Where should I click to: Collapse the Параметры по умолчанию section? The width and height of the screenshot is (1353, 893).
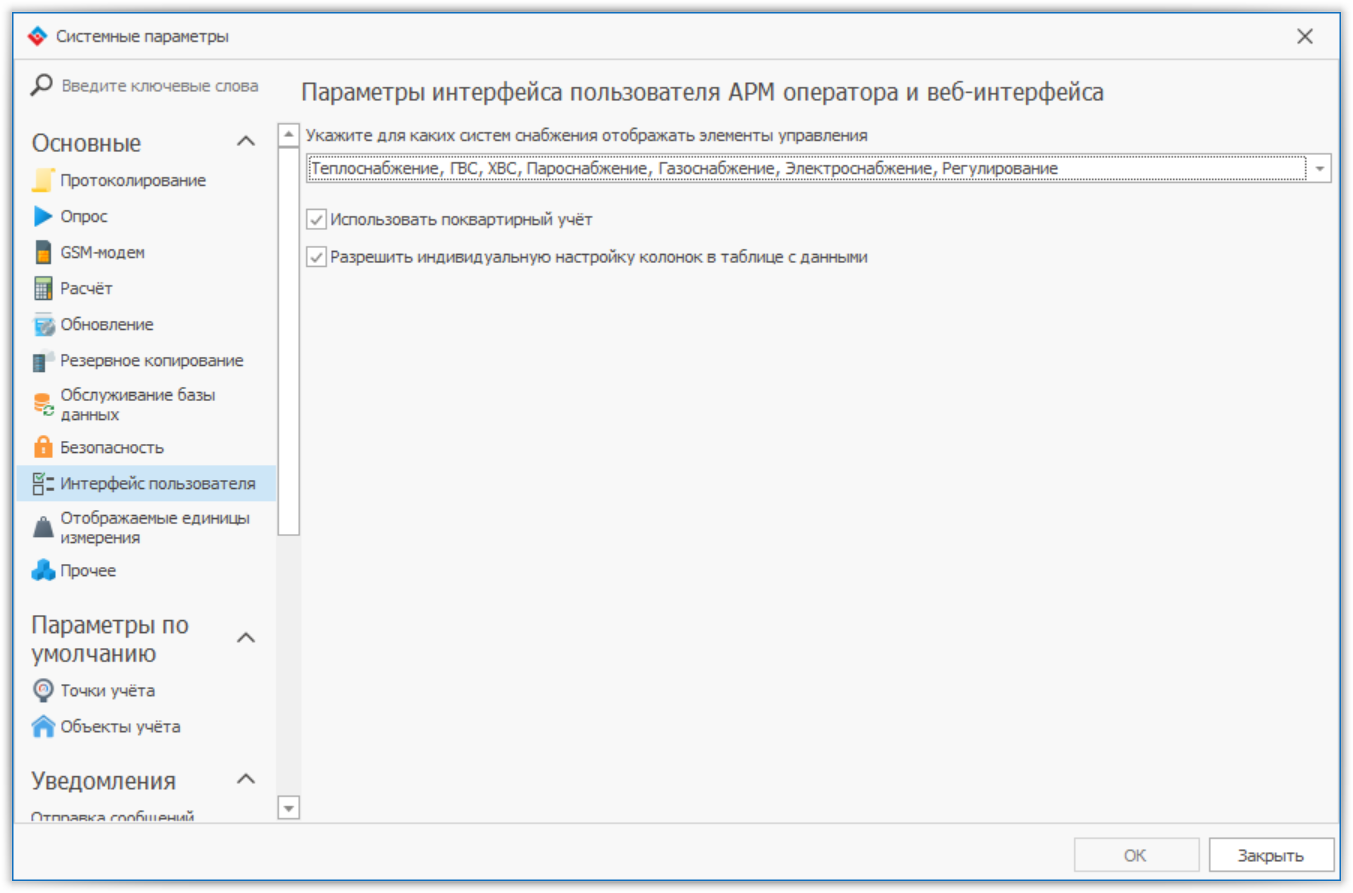click(x=245, y=638)
